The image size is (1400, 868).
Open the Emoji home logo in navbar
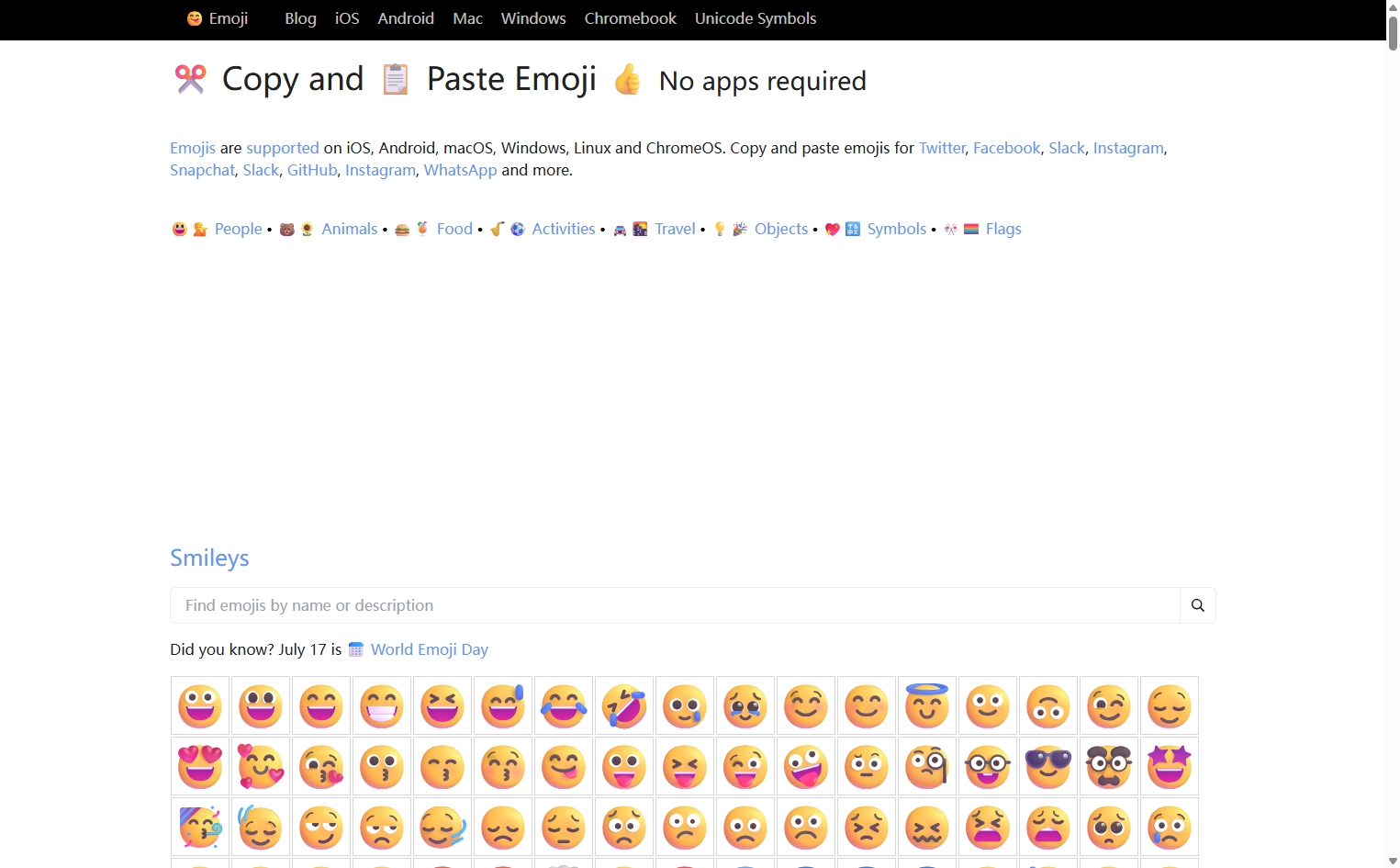(x=218, y=18)
